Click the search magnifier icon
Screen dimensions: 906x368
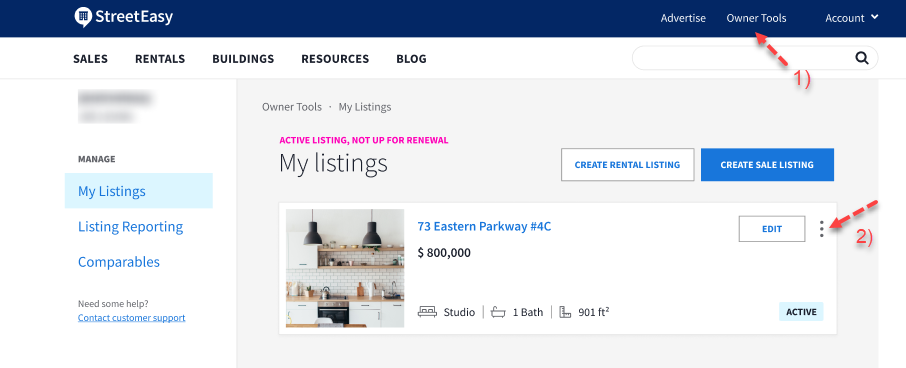(x=862, y=58)
